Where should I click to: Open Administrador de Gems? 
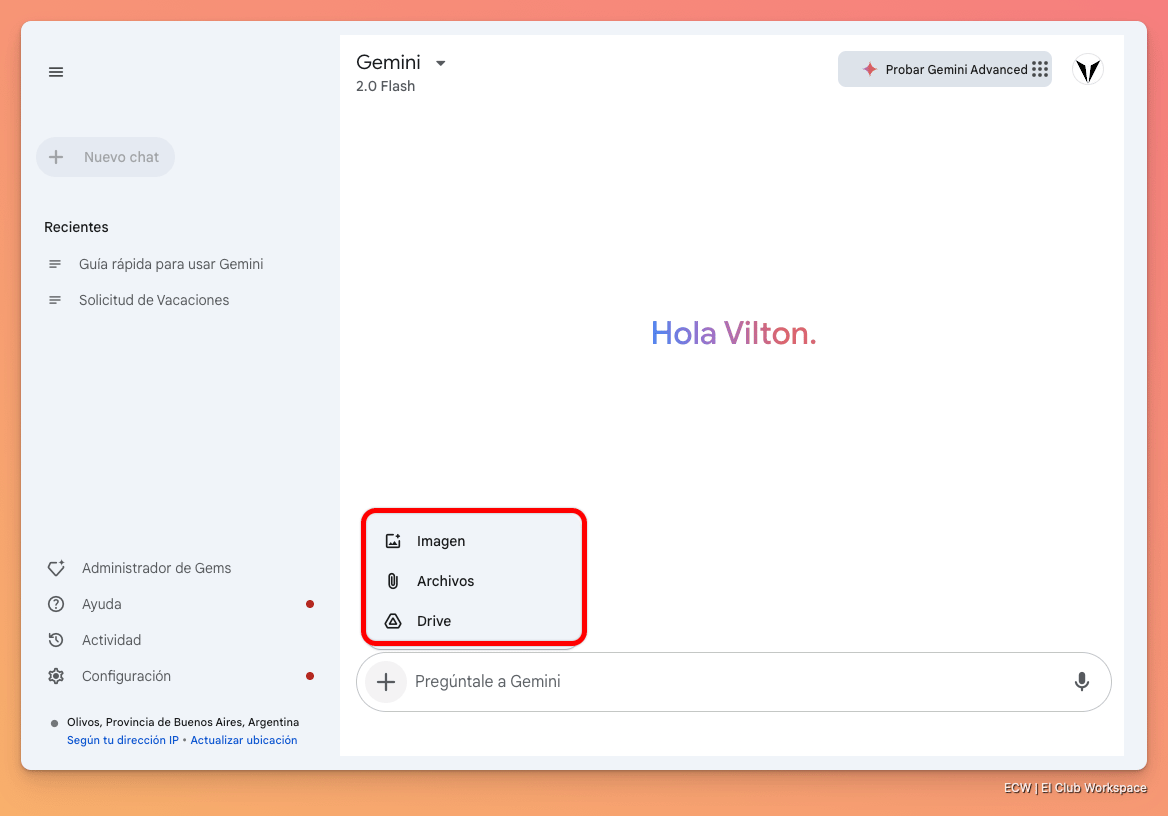pos(156,568)
